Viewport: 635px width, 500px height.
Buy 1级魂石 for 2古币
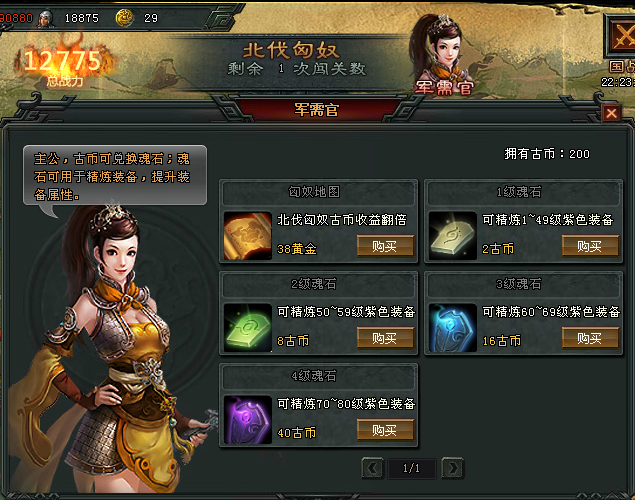point(590,246)
